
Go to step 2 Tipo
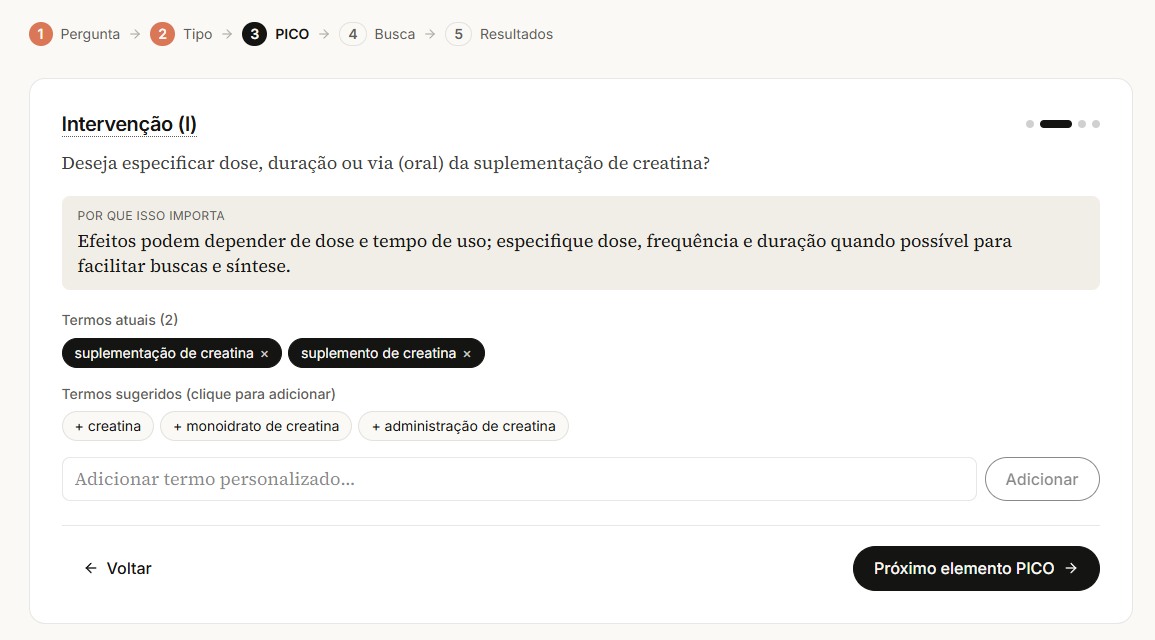coord(181,34)
